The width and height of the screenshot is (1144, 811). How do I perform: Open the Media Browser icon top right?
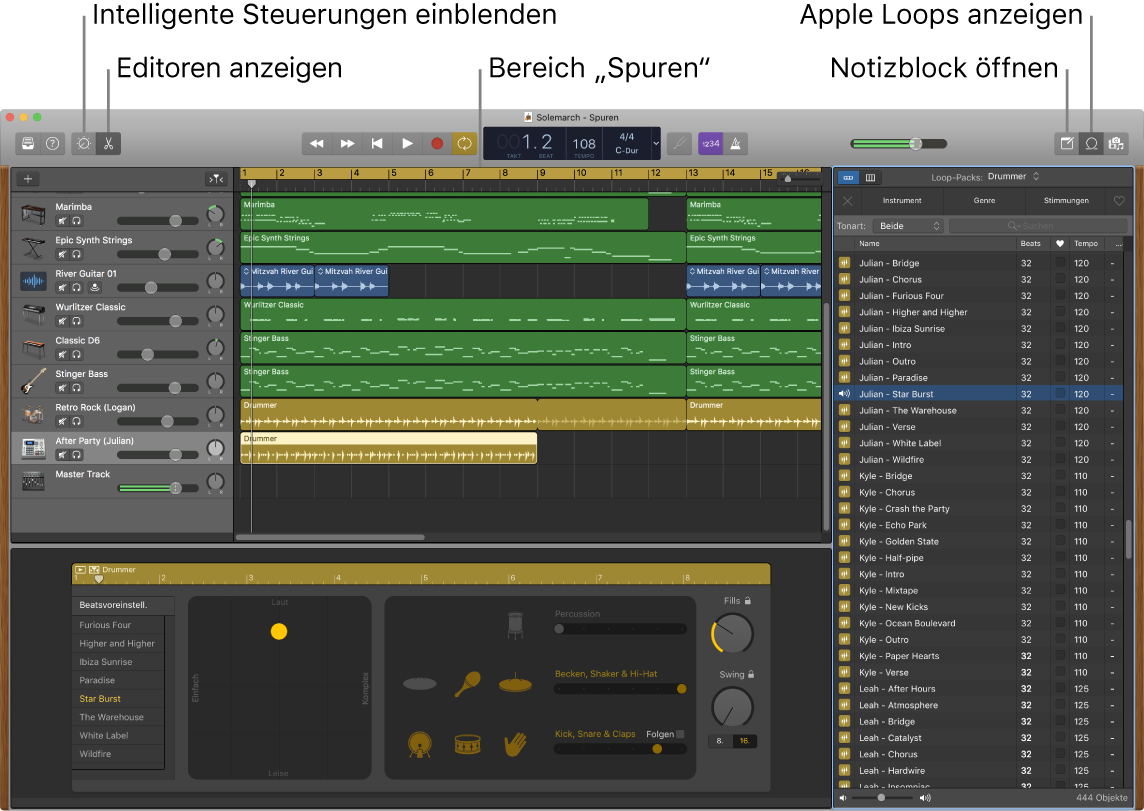click(1117, 143)
